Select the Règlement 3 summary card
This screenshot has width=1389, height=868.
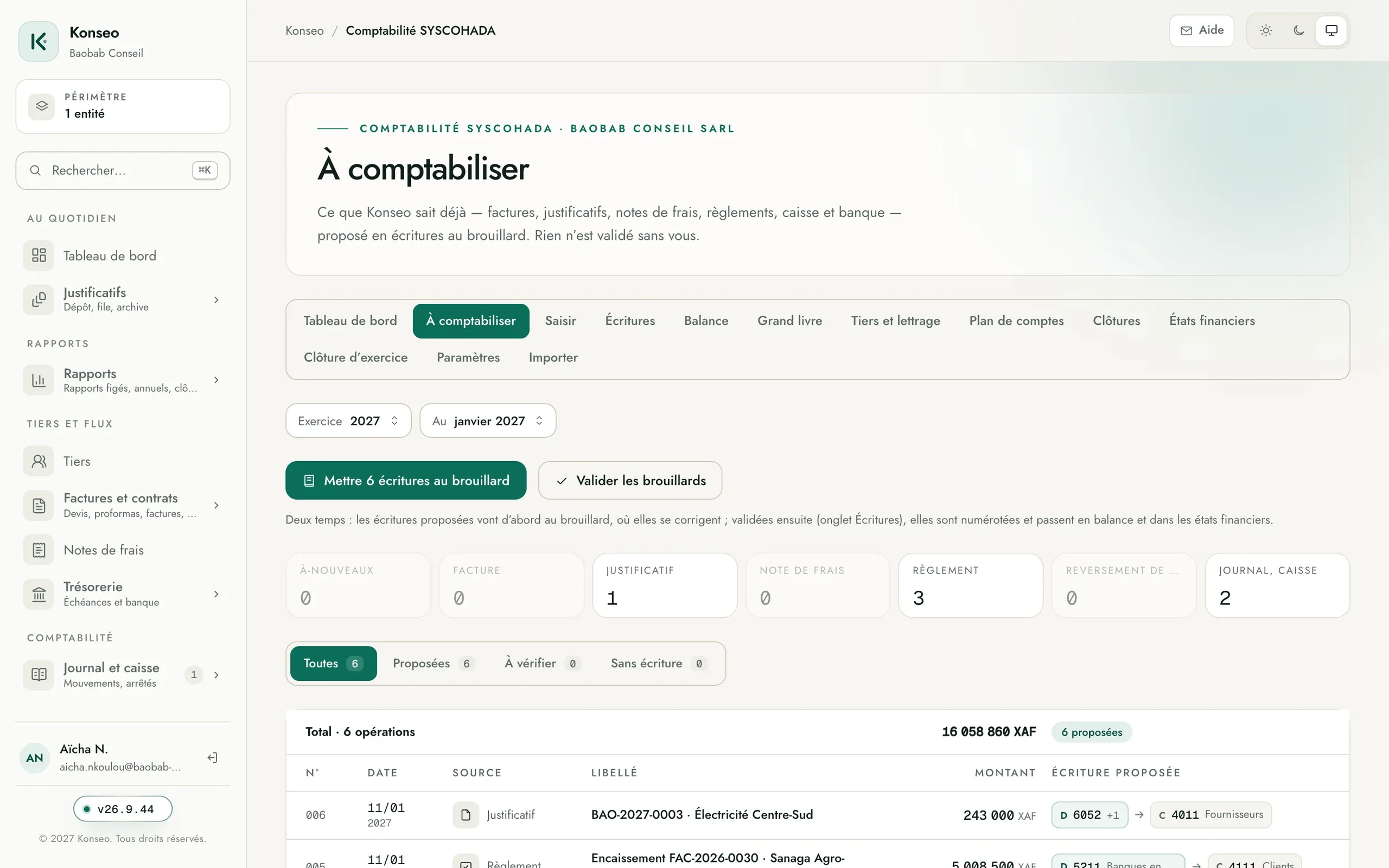pyautogui.click(x=971, y=585)
